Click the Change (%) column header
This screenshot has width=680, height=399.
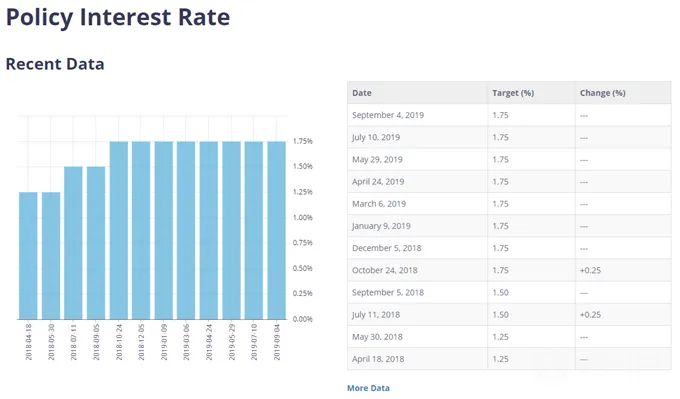click(602, 93)
